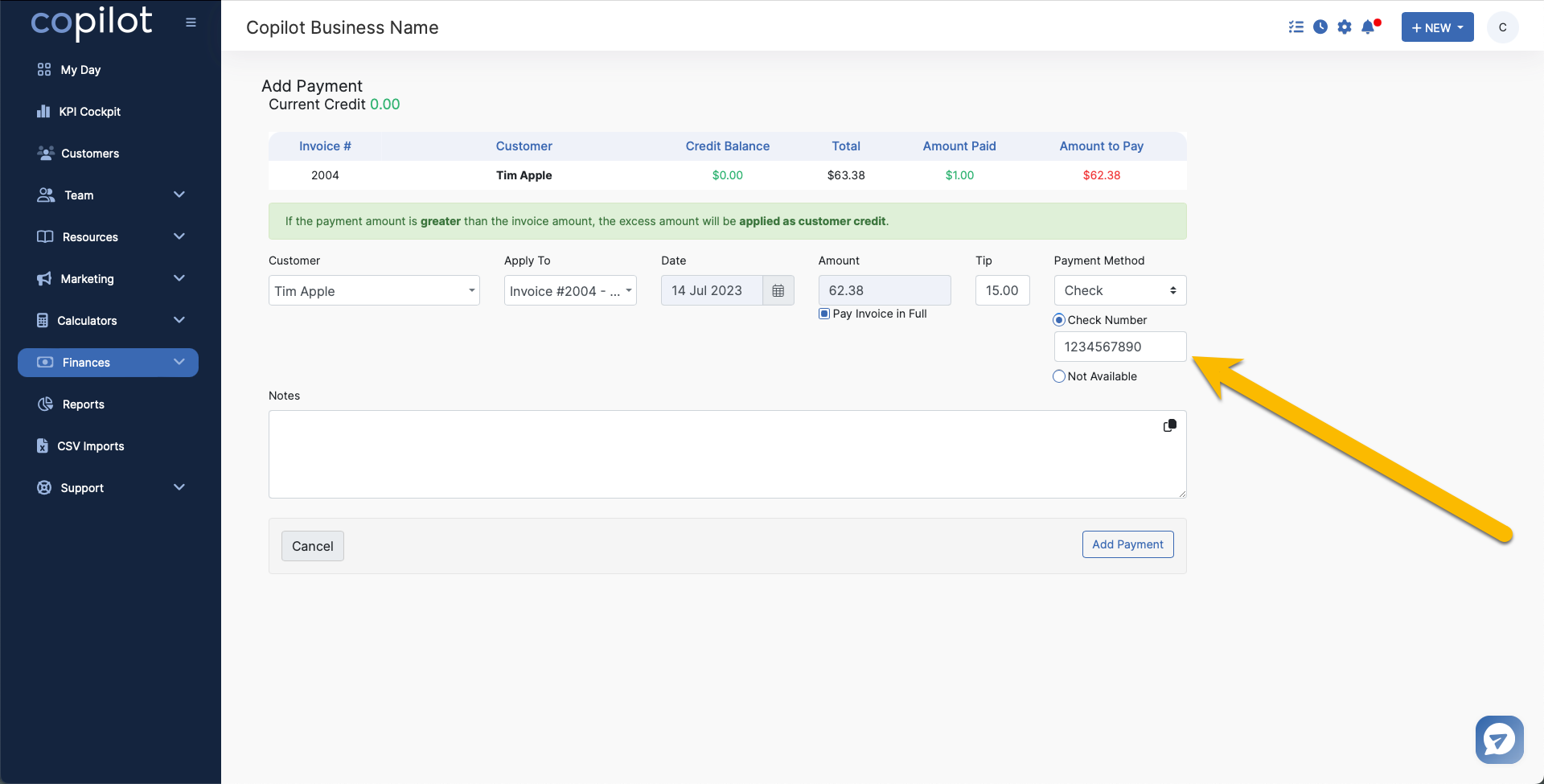The width and height of the screenshot is (1544, 784).
Task: Expand the Calculators submenu chevron
Action: click(179, 320)
